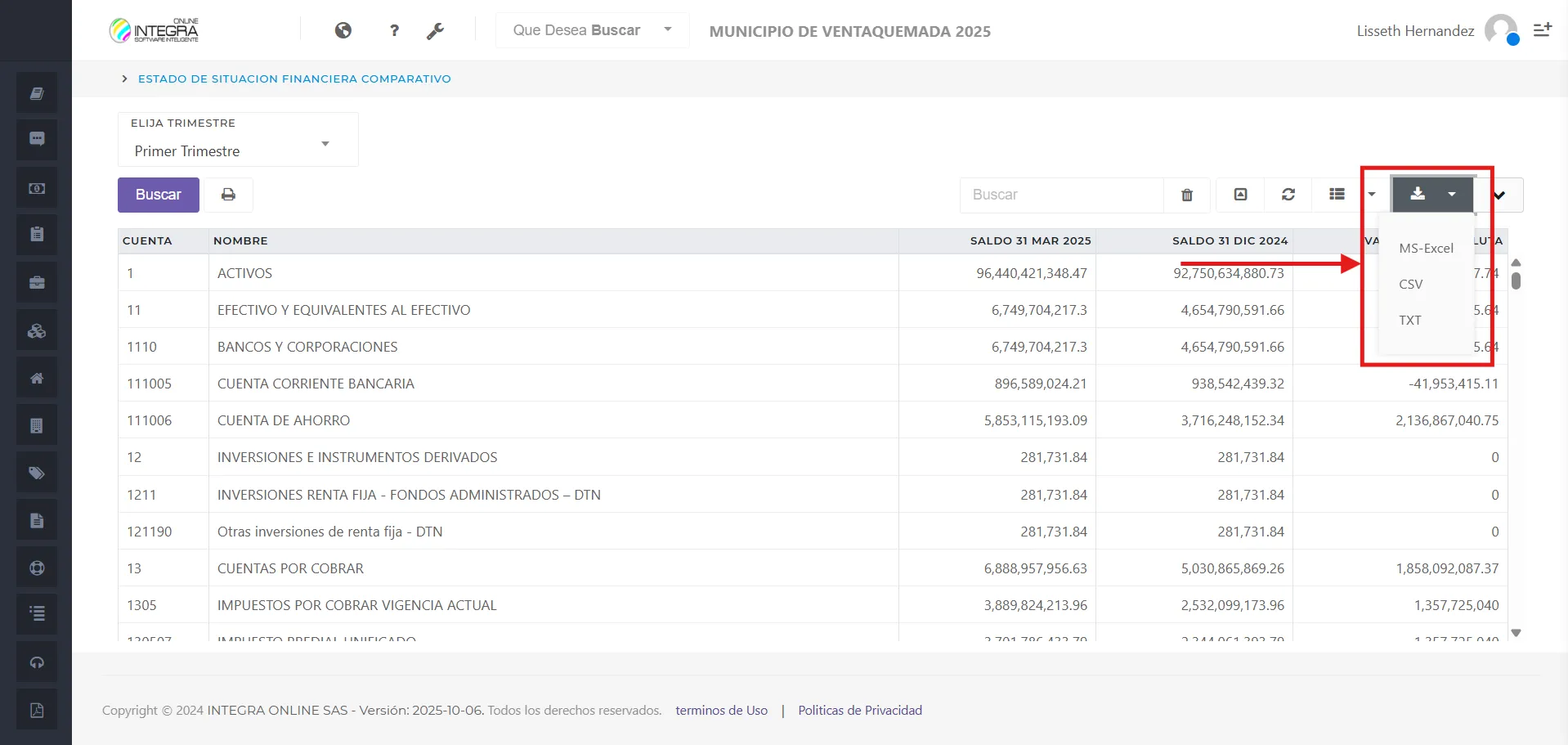
Task: Choose CSV from export menu
Action: [1410, 284]
